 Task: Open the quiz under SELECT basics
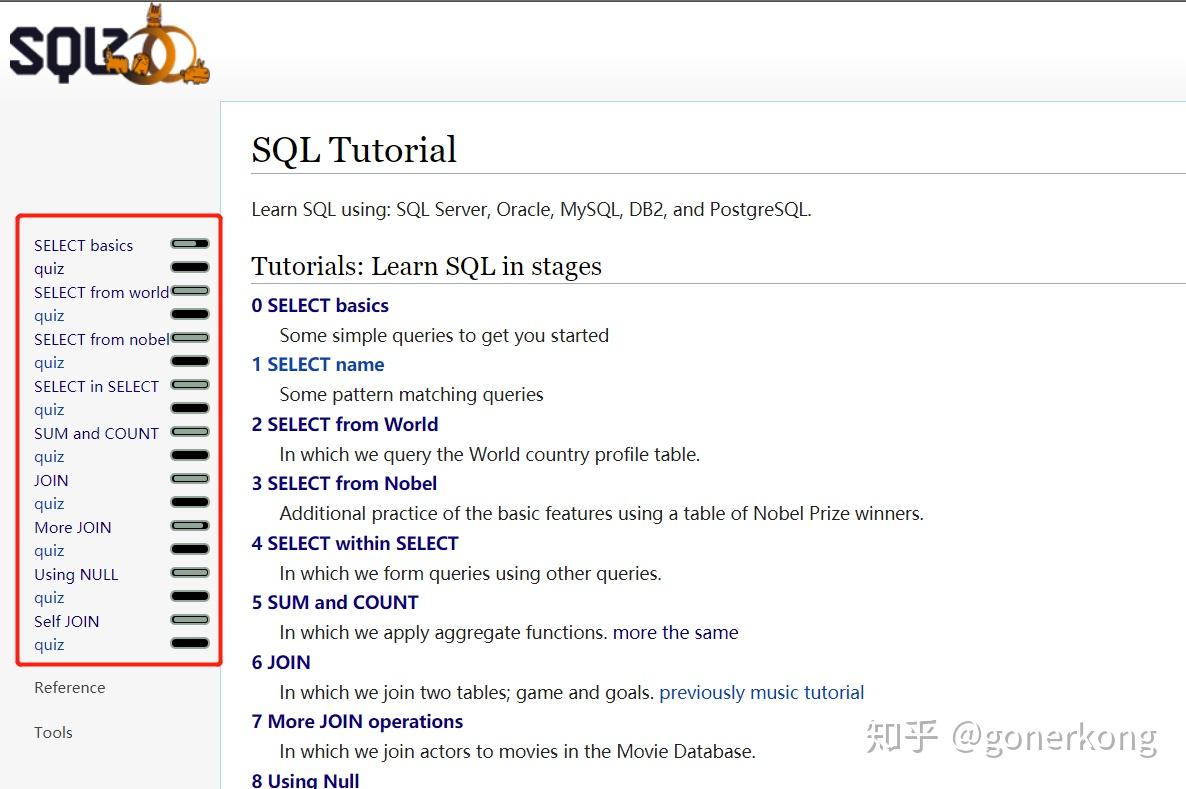tap(49, 268)
